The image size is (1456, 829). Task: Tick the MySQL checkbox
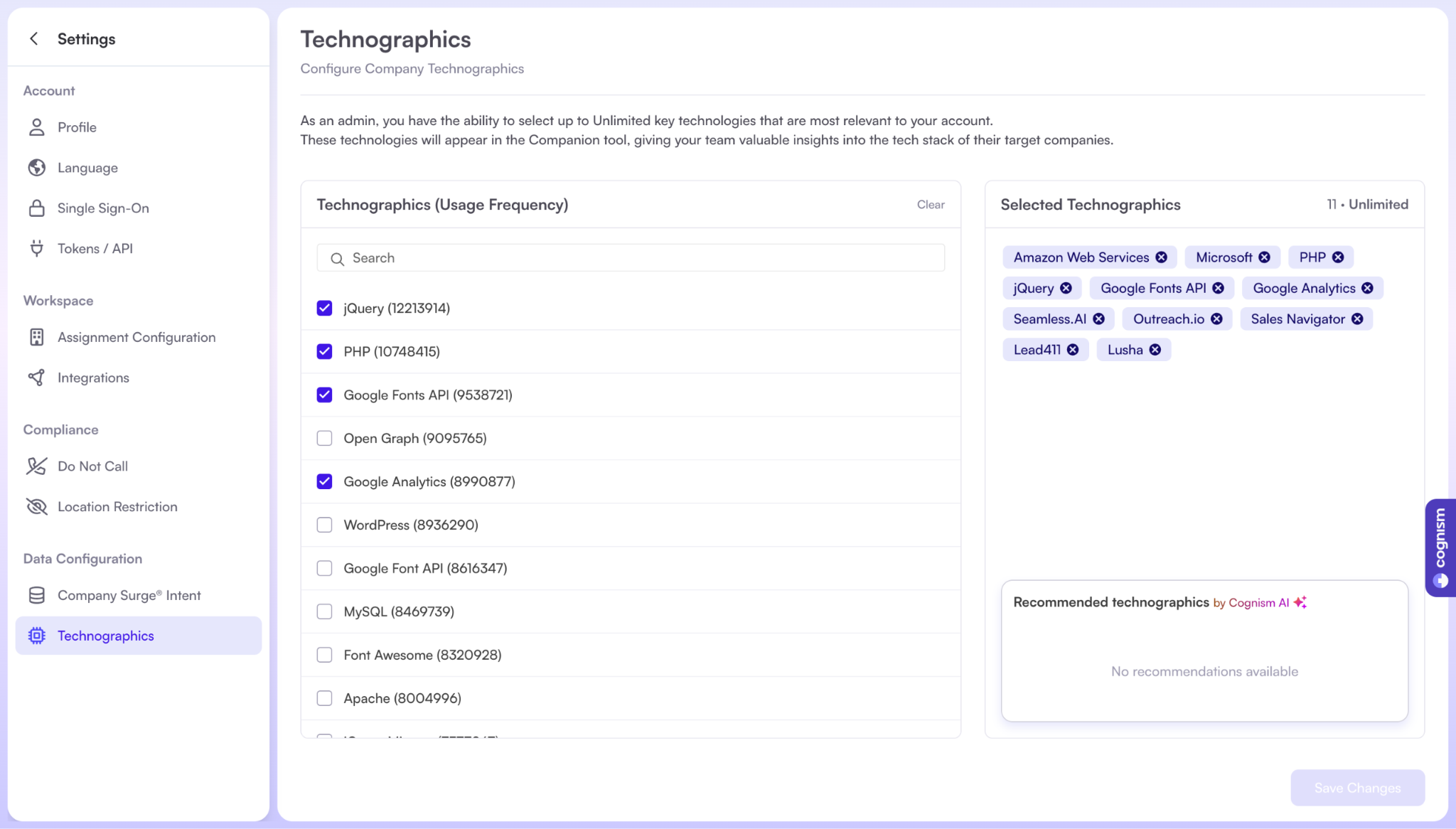point(324,612)
